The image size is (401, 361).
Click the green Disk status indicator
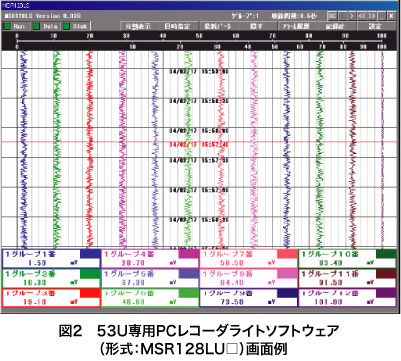coord(66,26)
